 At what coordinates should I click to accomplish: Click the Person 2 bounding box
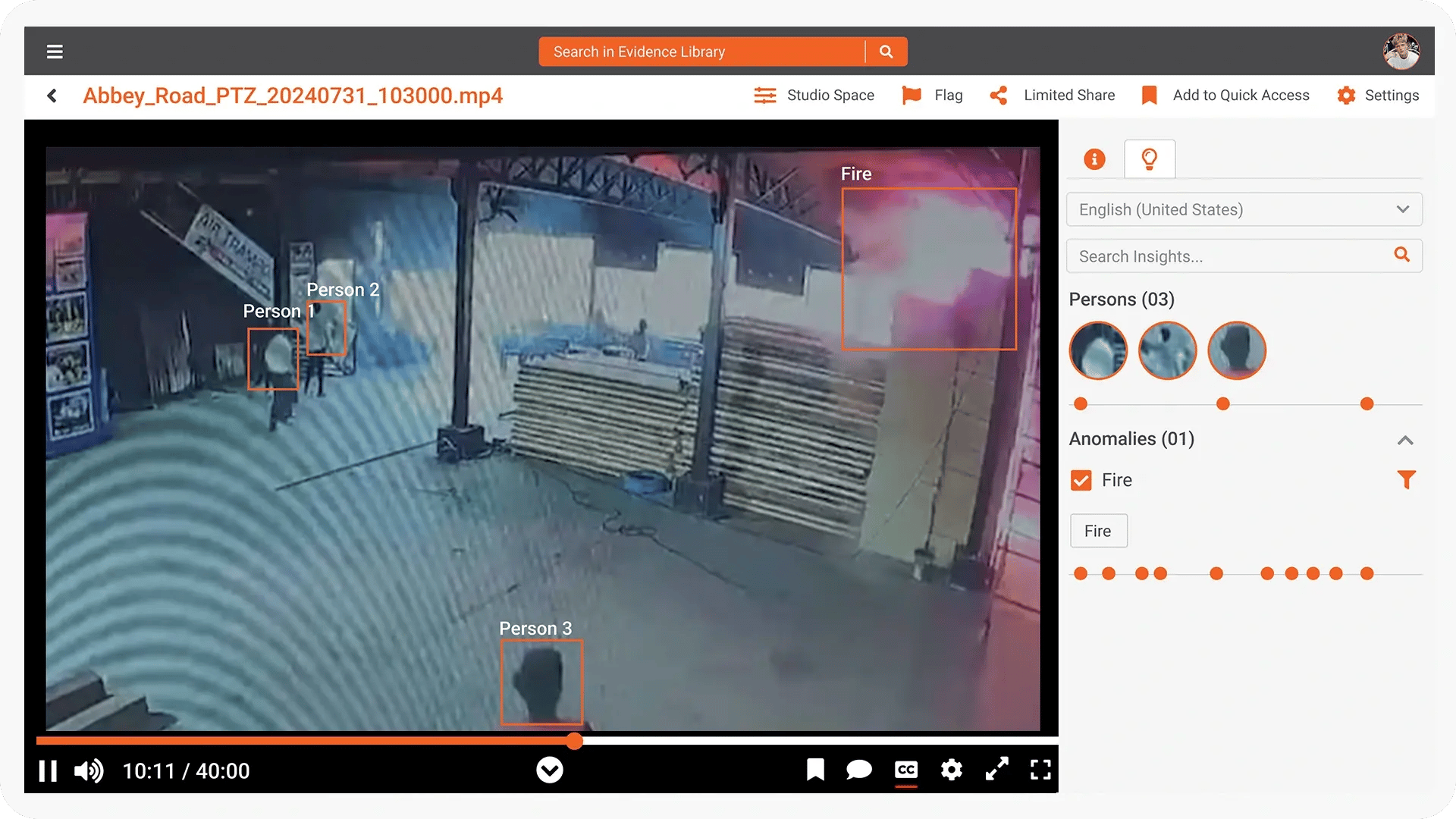(327, 328)
